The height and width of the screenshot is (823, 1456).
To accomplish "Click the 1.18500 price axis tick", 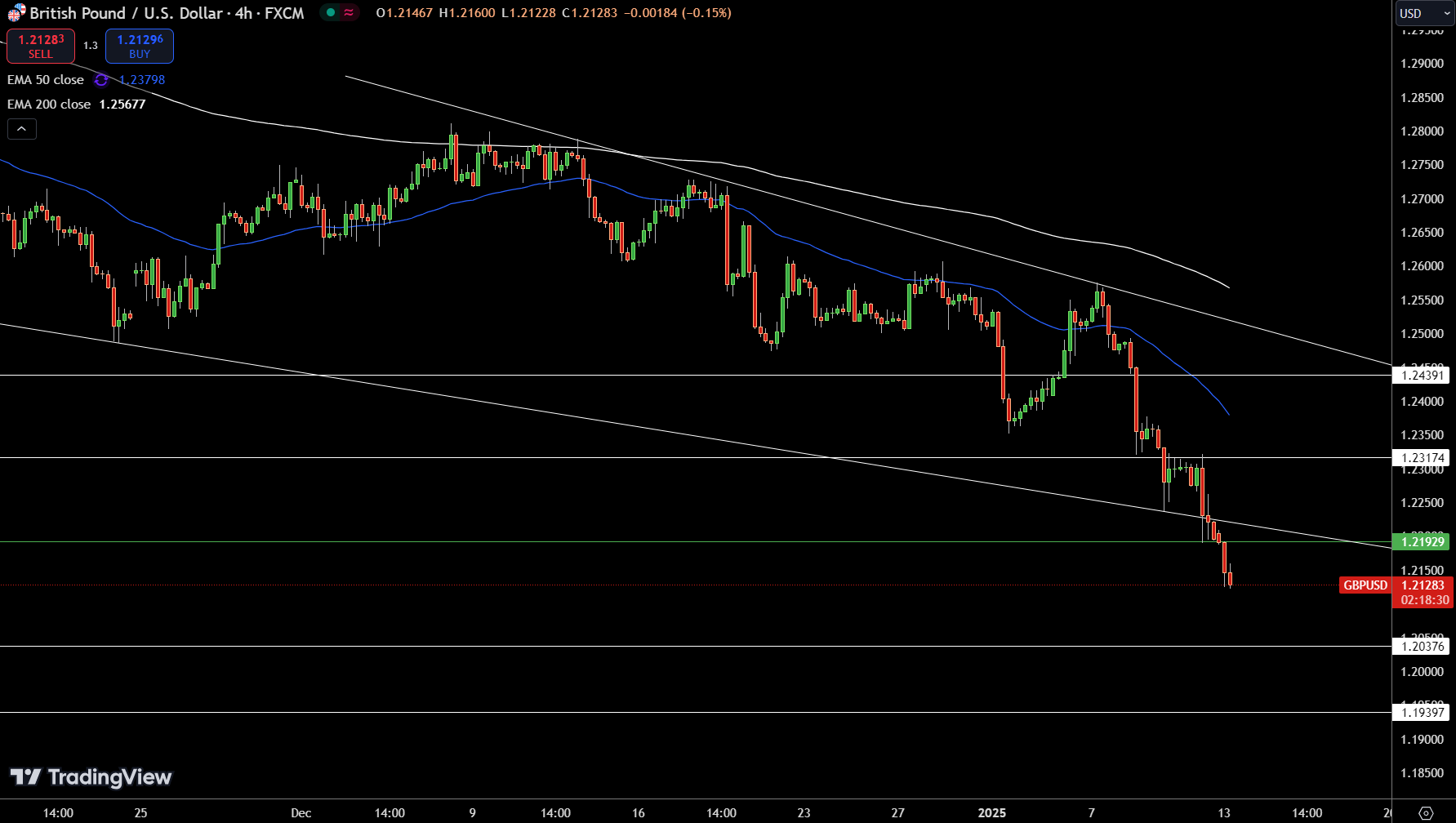I will point(1422,773).
